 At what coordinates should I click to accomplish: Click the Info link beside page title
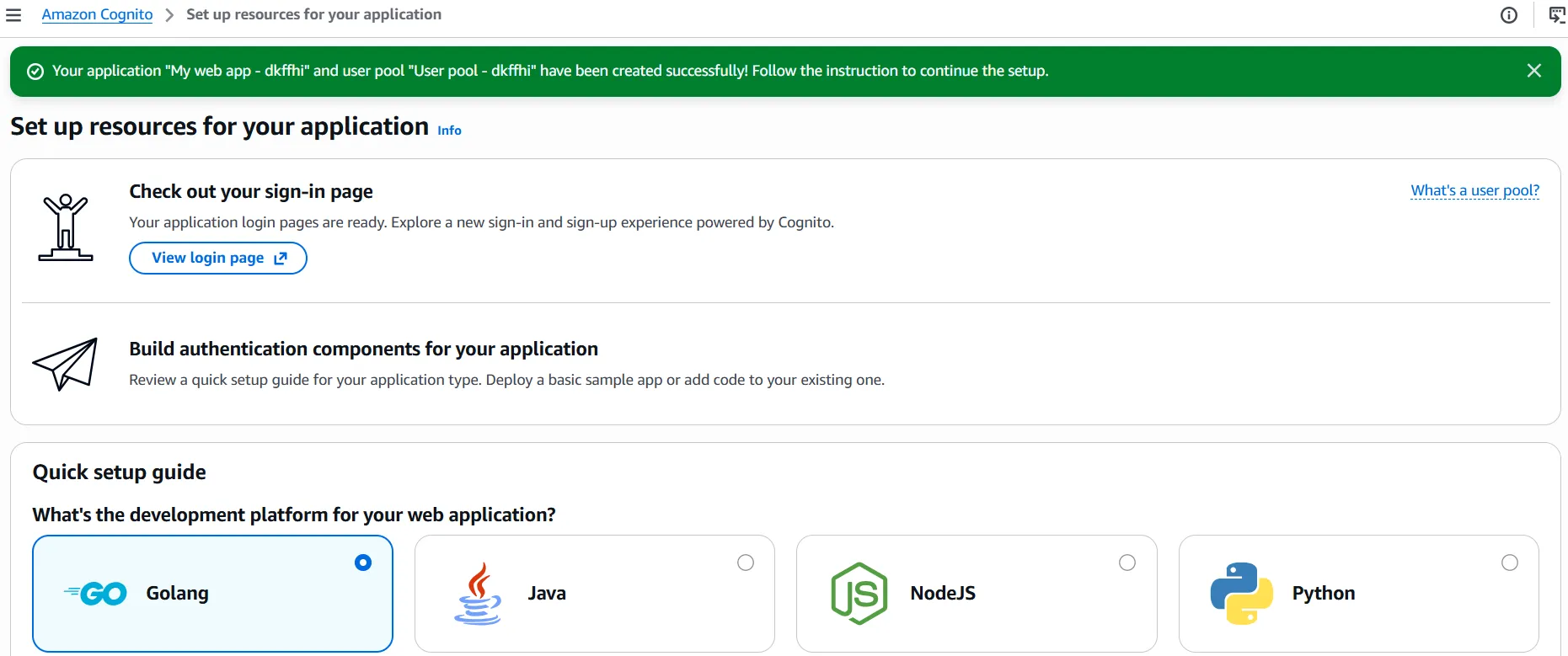449,131
